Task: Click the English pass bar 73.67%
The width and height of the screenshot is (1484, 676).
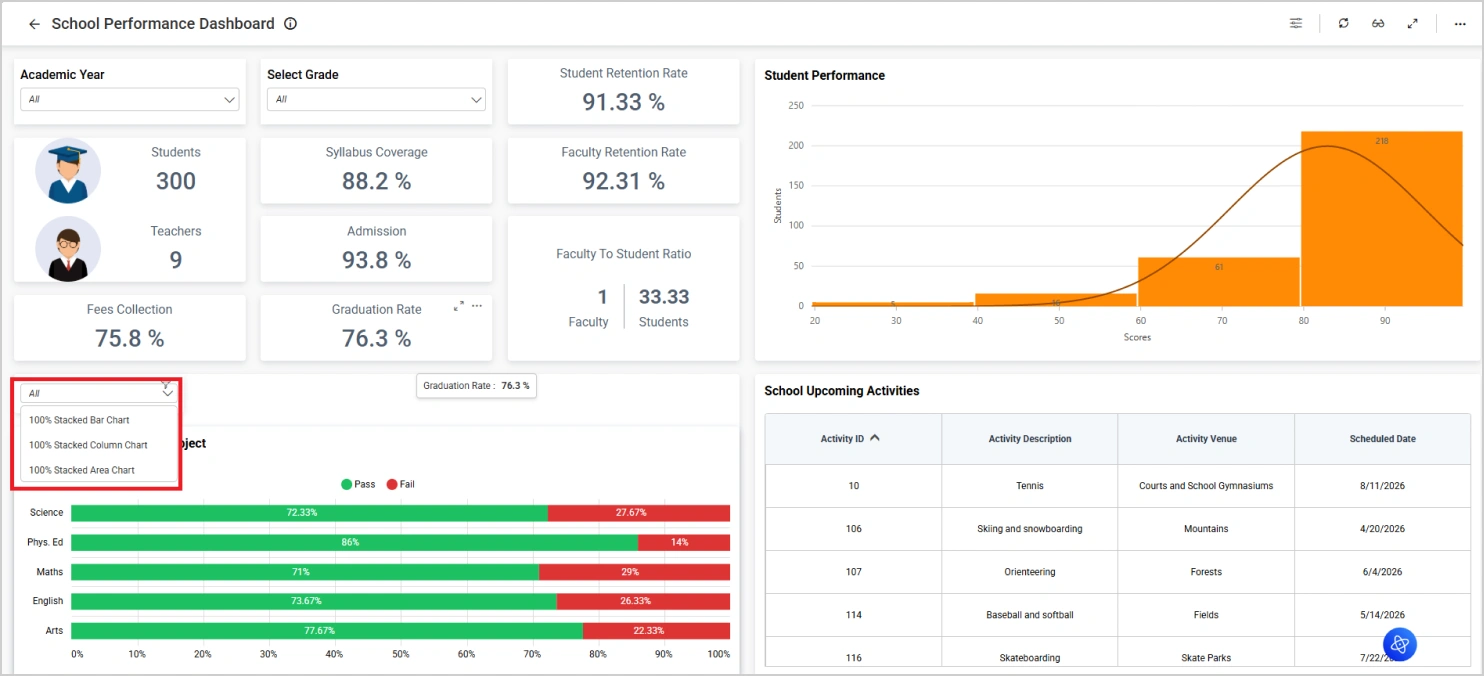Action: (314, 601)
